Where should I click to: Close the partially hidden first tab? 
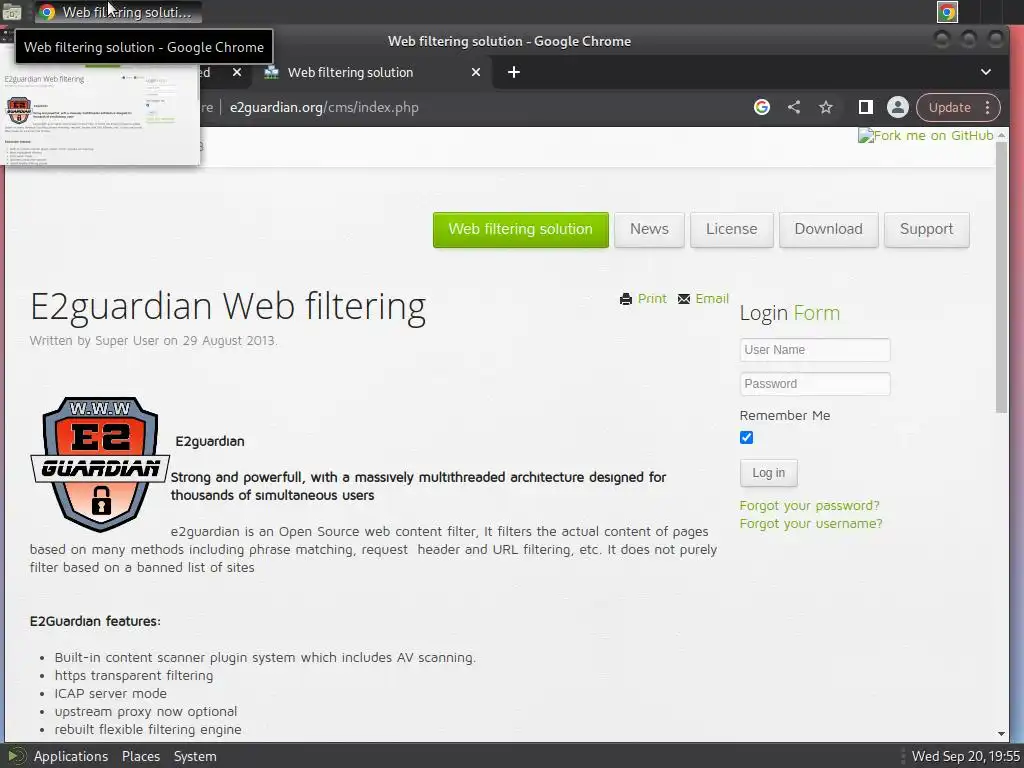tap(237, 72)
